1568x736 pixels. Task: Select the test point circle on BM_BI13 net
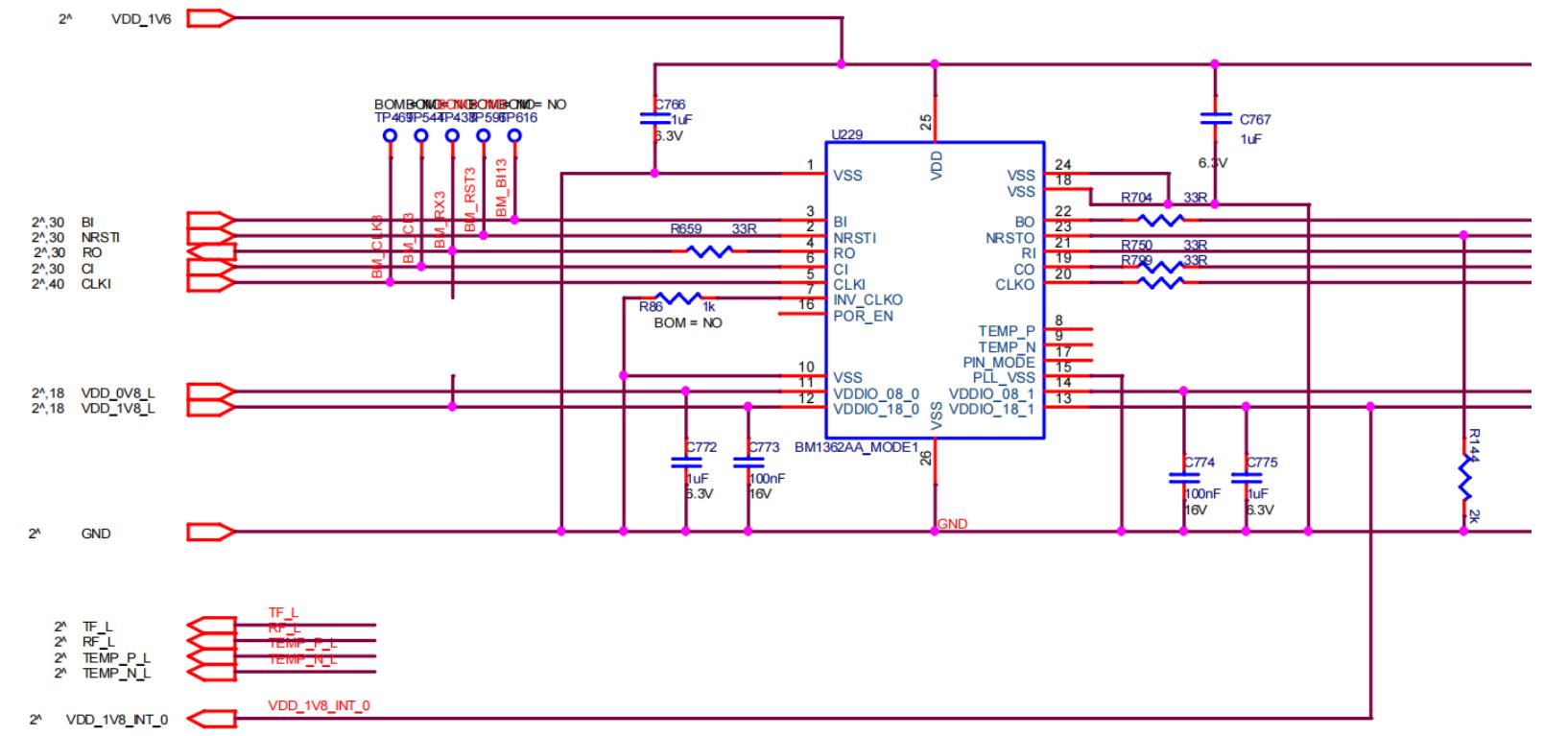(x=514, y=135)
